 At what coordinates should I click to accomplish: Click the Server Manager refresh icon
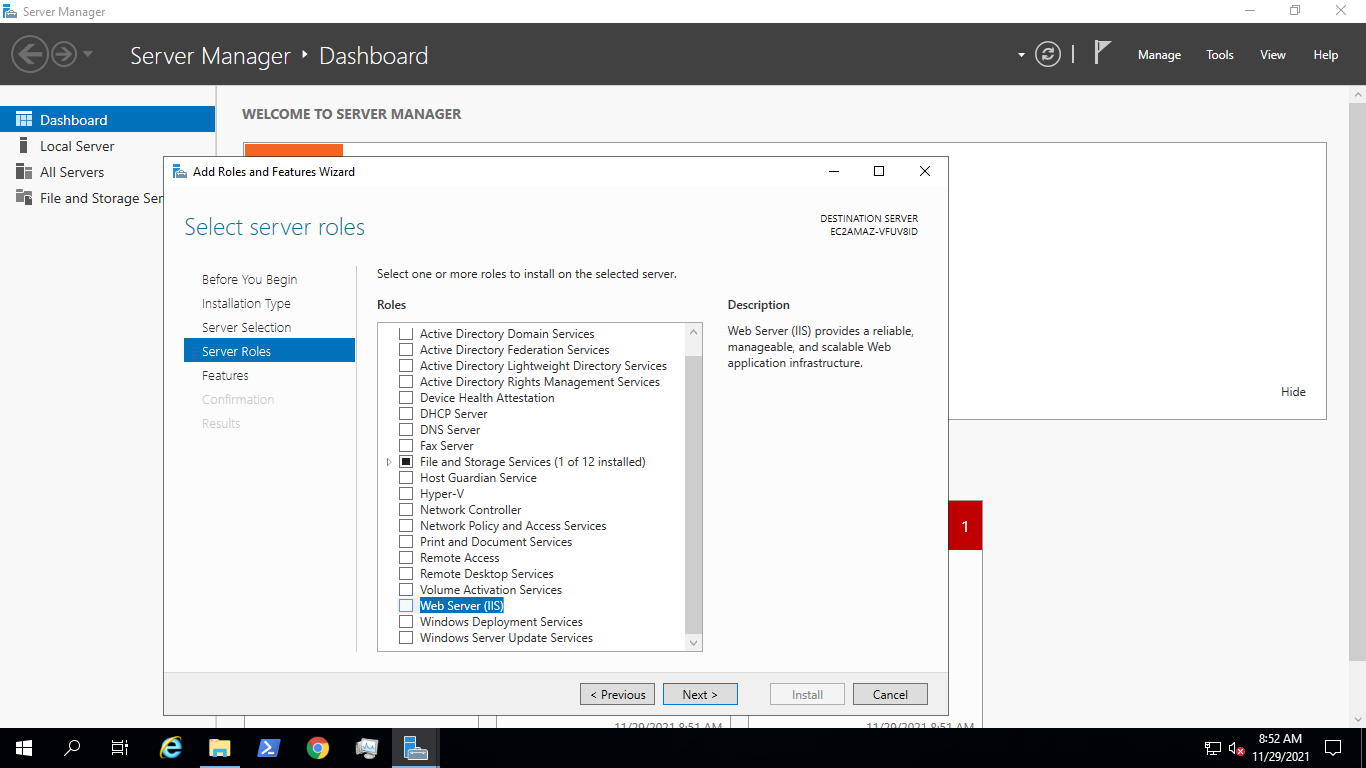point(1047,54)
